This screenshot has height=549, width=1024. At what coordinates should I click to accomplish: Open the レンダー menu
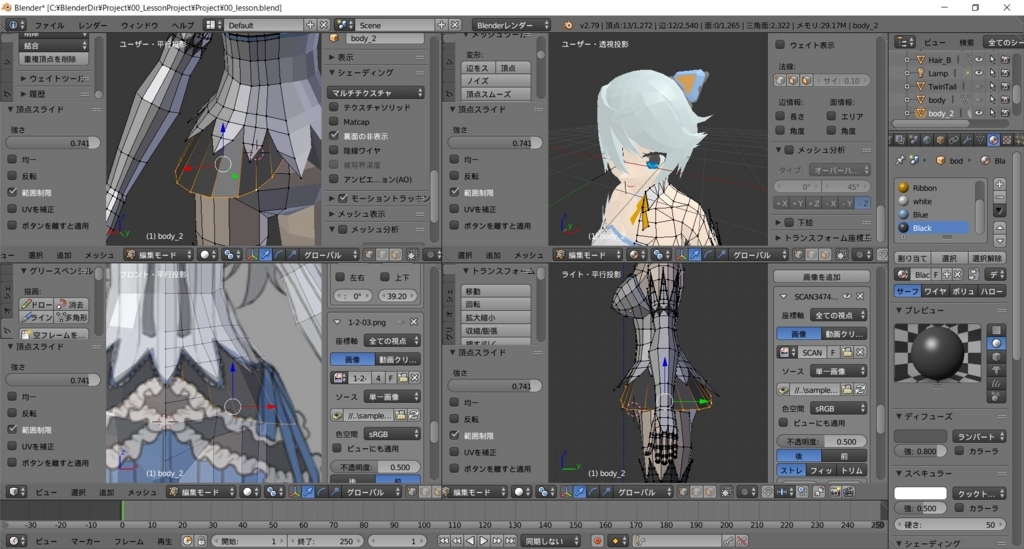93,25
